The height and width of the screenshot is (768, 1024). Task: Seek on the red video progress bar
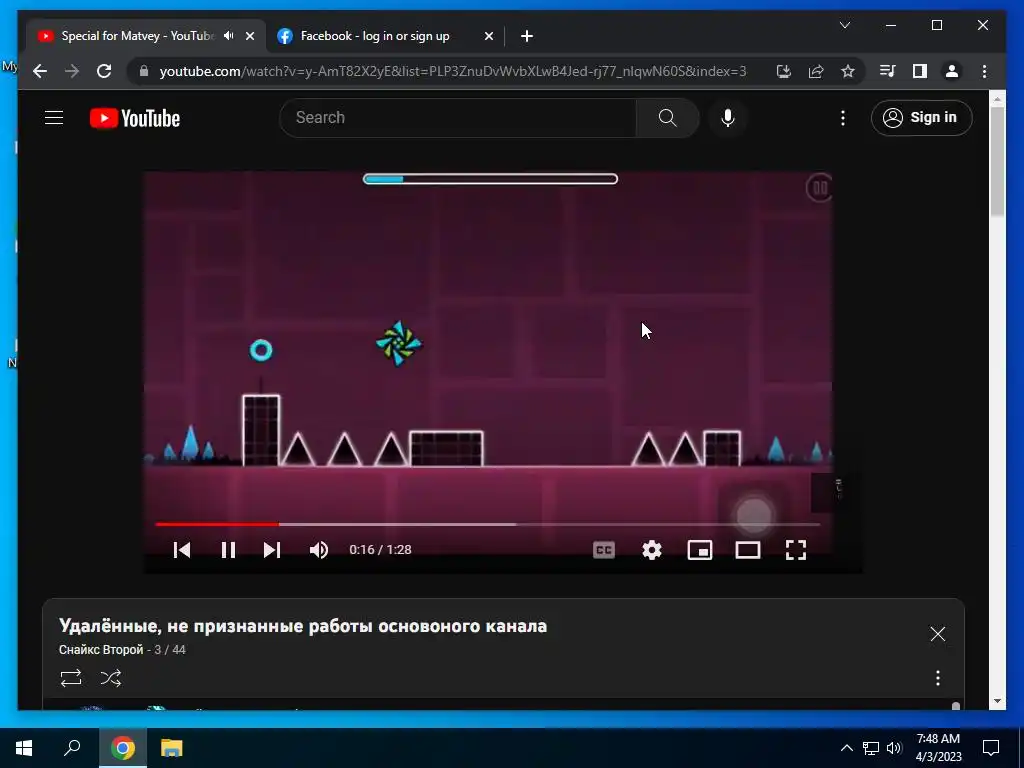488,524
